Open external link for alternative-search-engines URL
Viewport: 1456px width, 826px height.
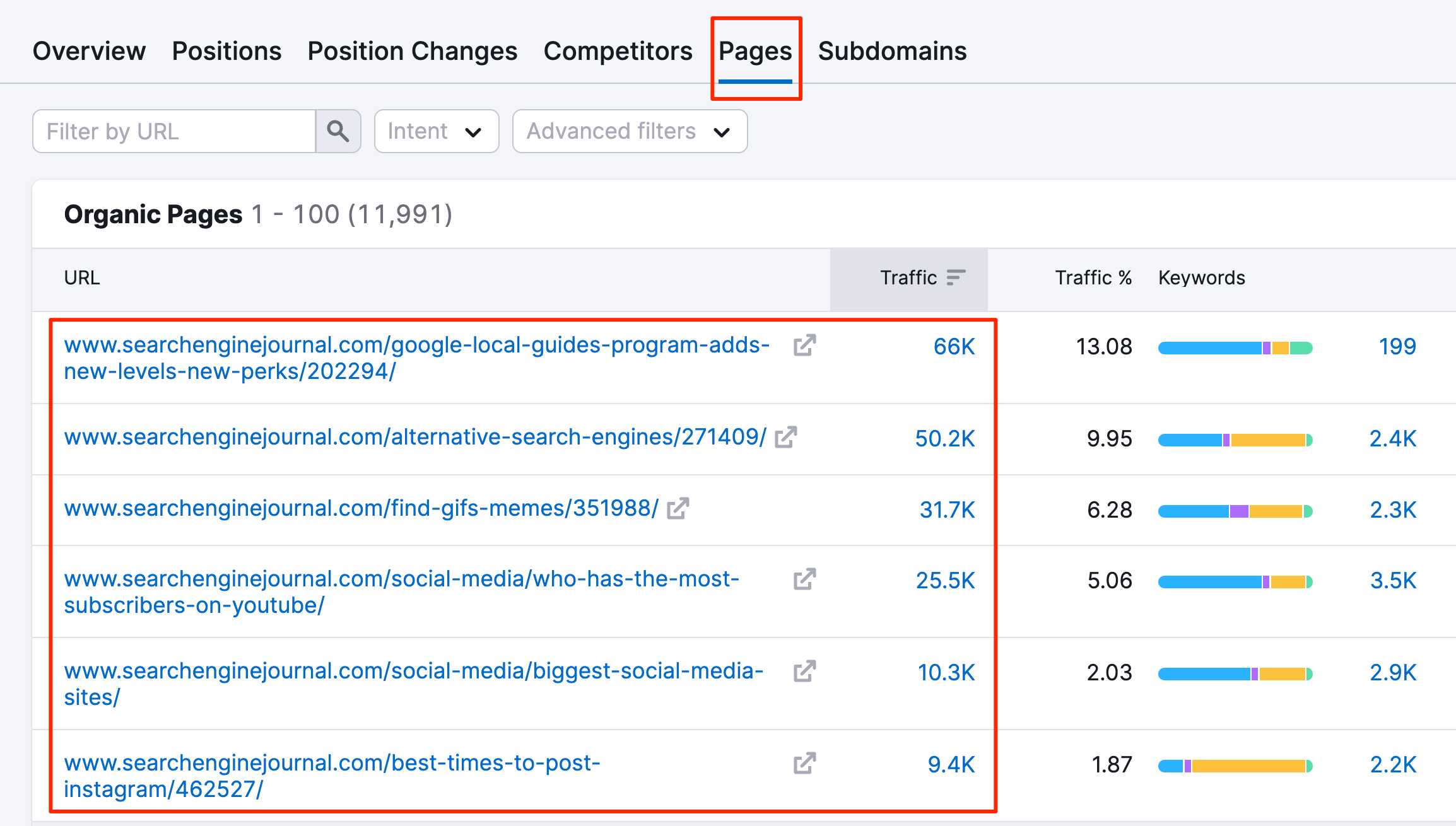786,438
